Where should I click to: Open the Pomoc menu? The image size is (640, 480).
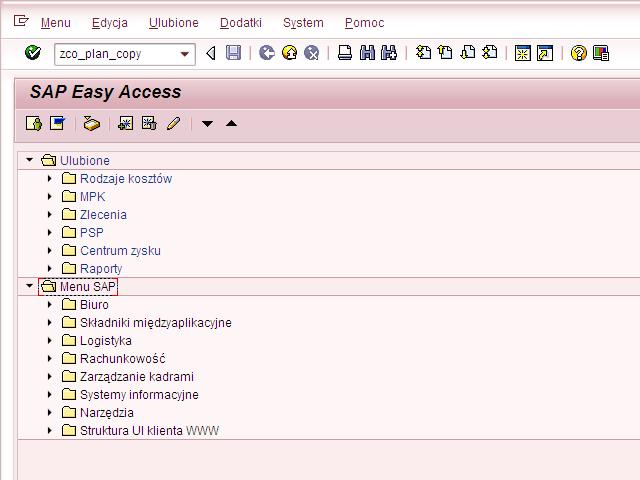[364, 23]
